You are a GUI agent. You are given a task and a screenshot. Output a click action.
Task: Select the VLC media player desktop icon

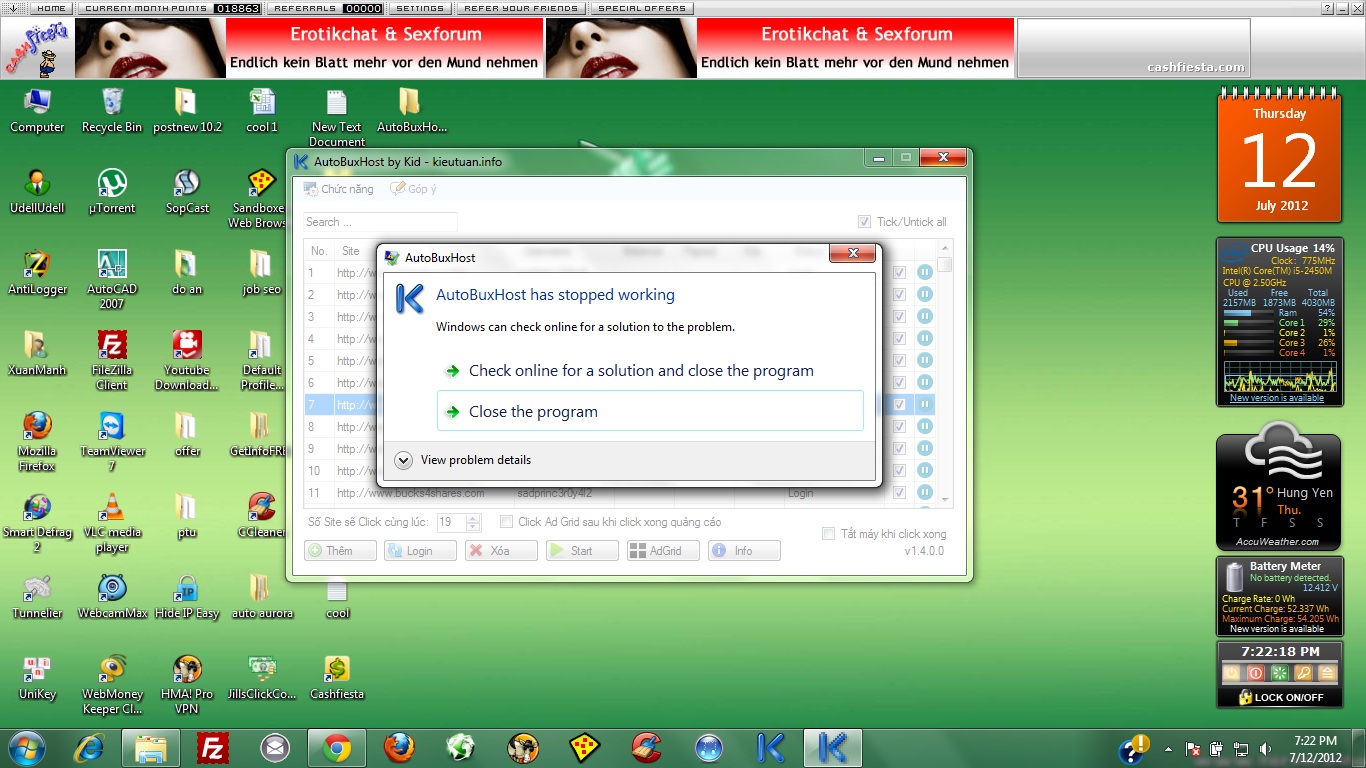(x=112, y=522)
